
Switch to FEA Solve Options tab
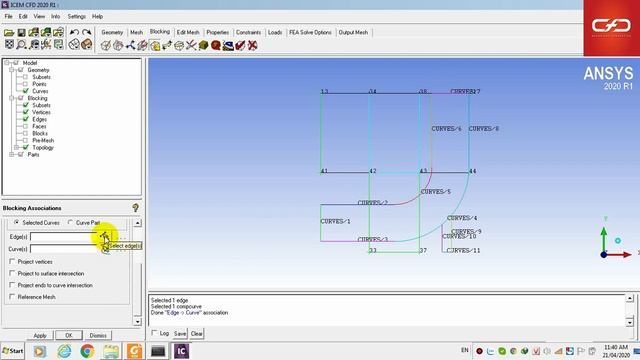pos(310,32)
